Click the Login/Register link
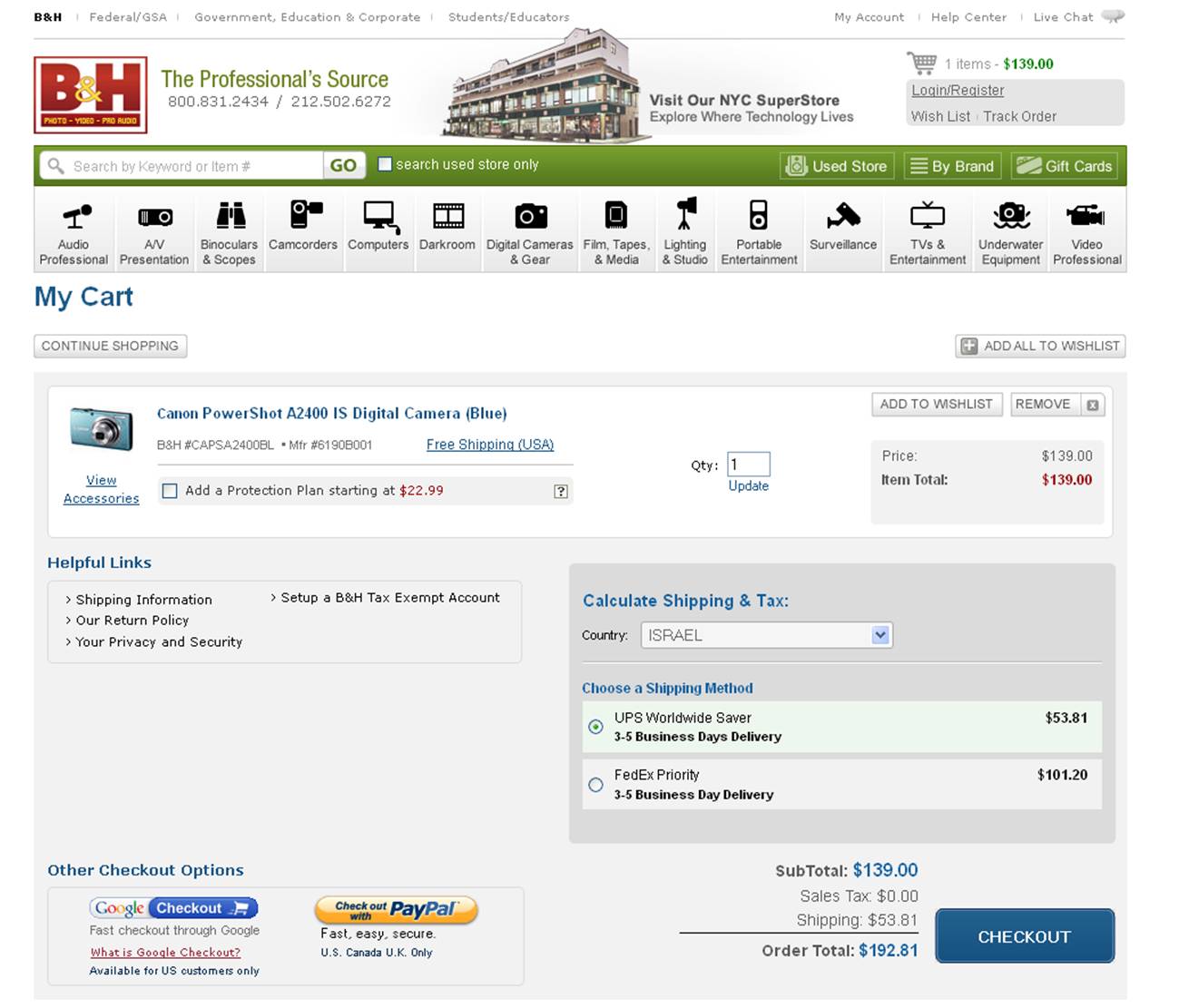1179x1008 pixels. click(x=958, y=91)
